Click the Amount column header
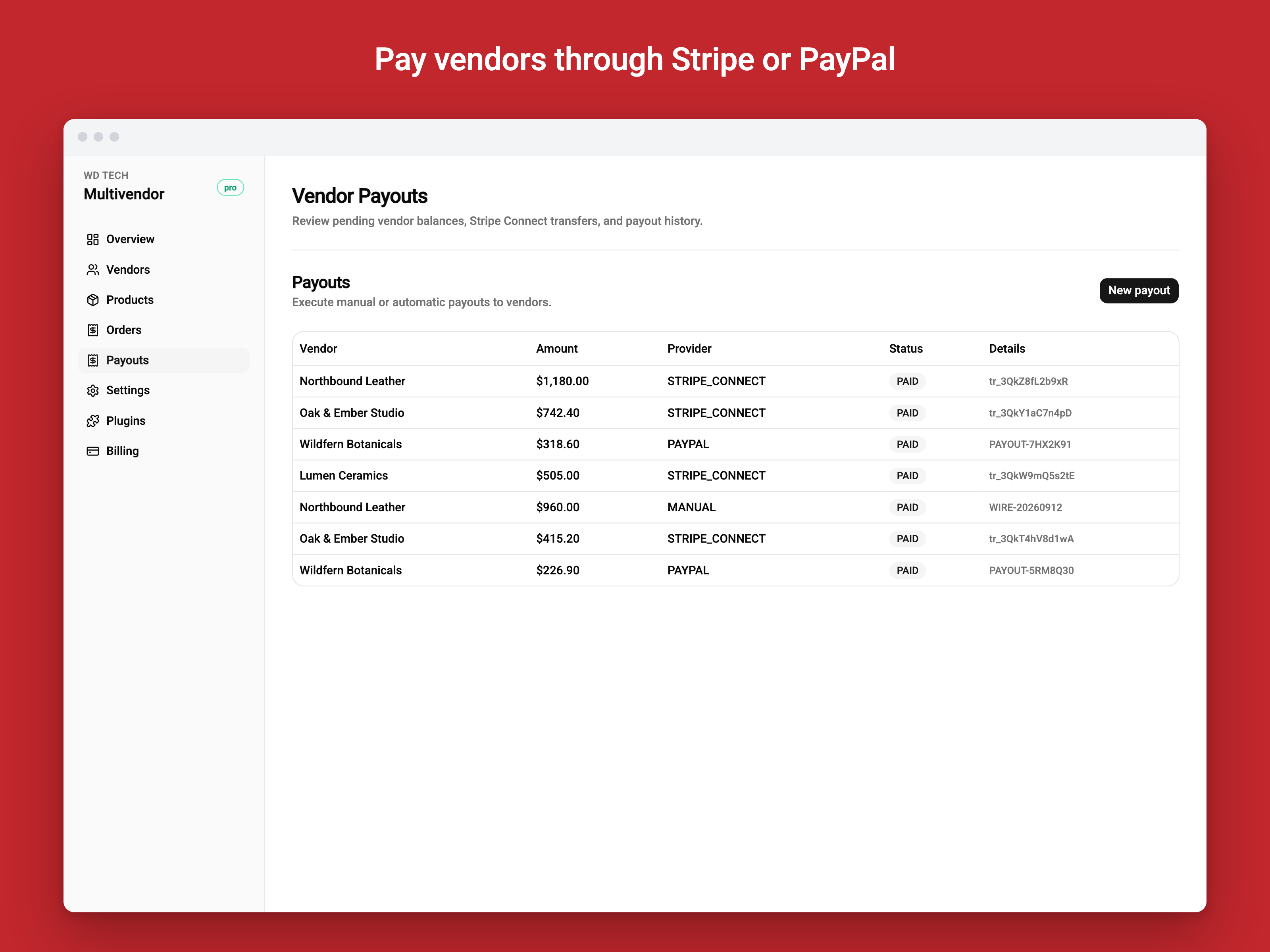 pos(556,348)
